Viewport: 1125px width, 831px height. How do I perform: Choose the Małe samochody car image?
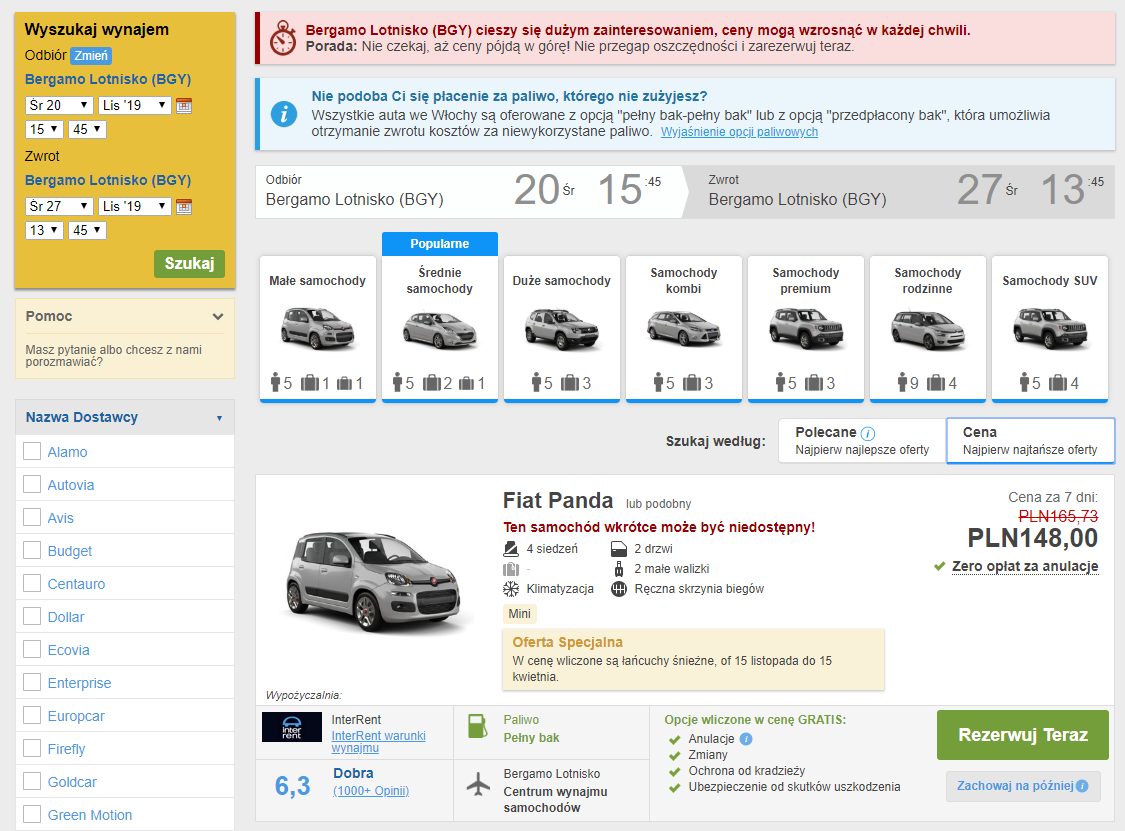(317, 325)
